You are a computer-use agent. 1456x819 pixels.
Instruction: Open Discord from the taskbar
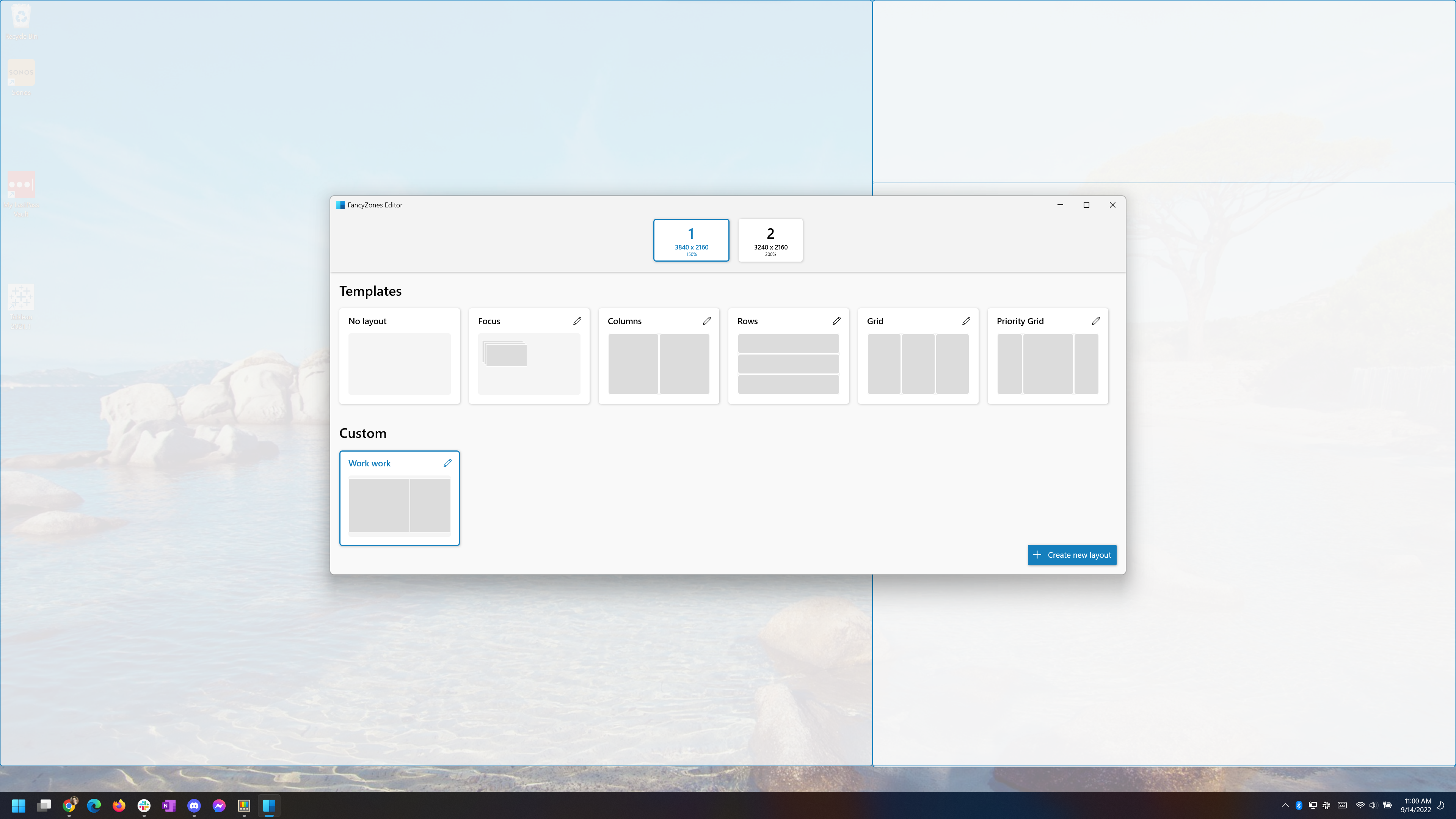pyautogui.click(x=194, y=805)
